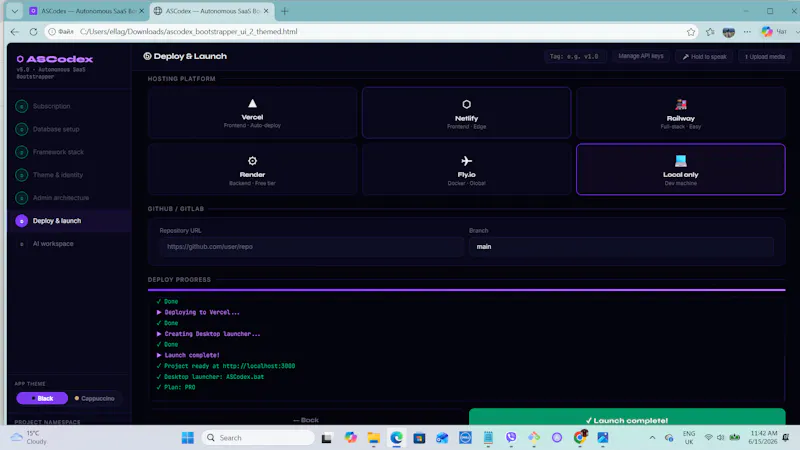Select Deploy & launch sidebar item
The image size is (800, 450).
(69, 221)
